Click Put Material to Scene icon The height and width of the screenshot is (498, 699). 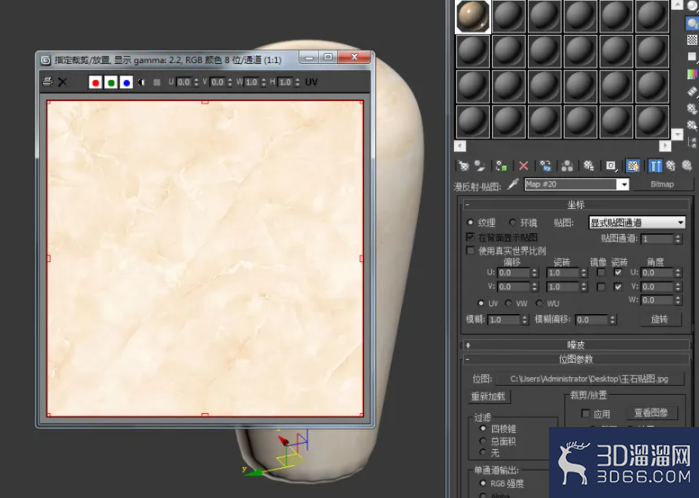(480, 166)
